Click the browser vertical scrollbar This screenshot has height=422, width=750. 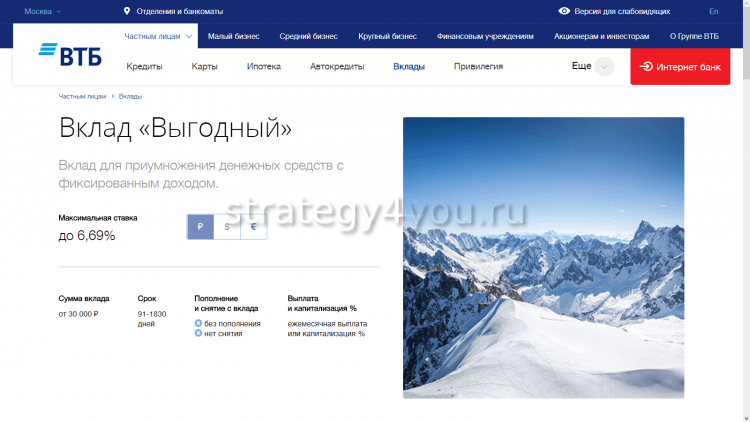tap(745, 200)
